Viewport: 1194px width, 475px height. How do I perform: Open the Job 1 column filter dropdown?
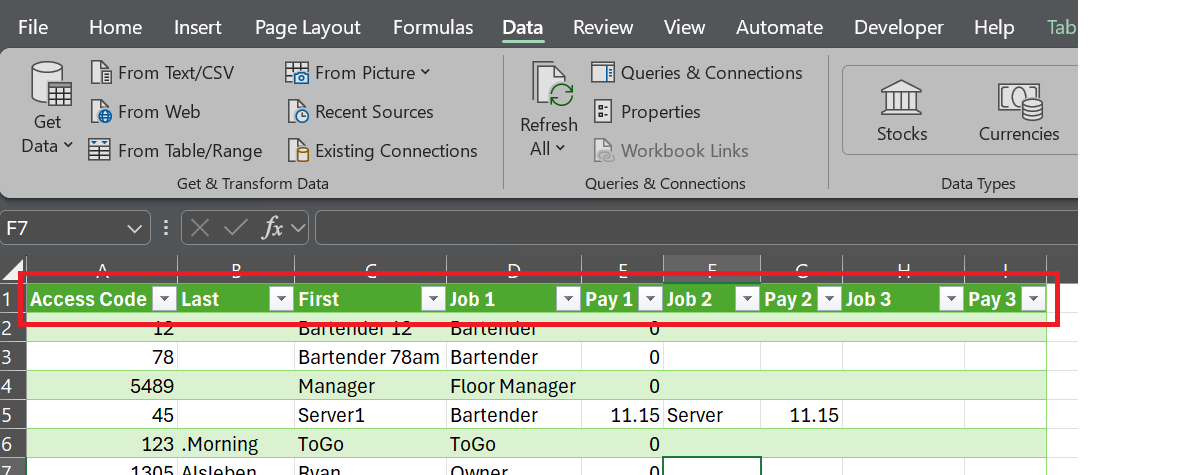pyautogui.click(x=567, y=299)
